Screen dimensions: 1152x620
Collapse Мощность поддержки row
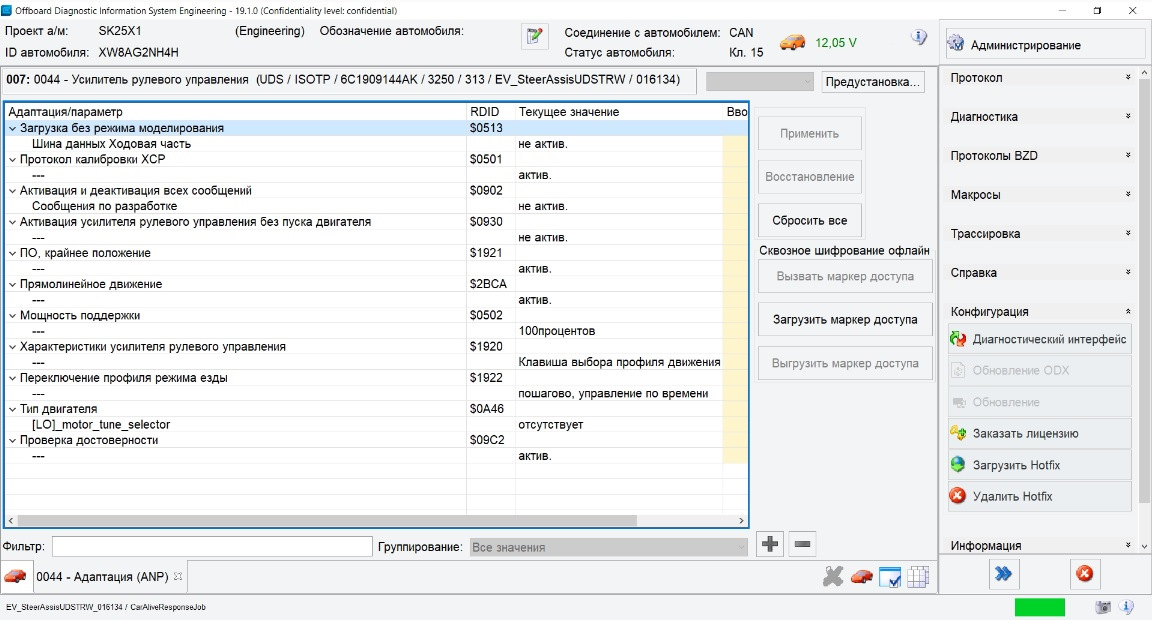[12, 315]
